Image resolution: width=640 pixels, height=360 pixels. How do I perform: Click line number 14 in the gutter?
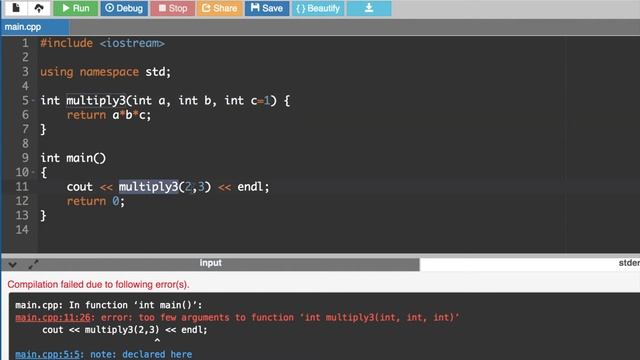[22, 230]
